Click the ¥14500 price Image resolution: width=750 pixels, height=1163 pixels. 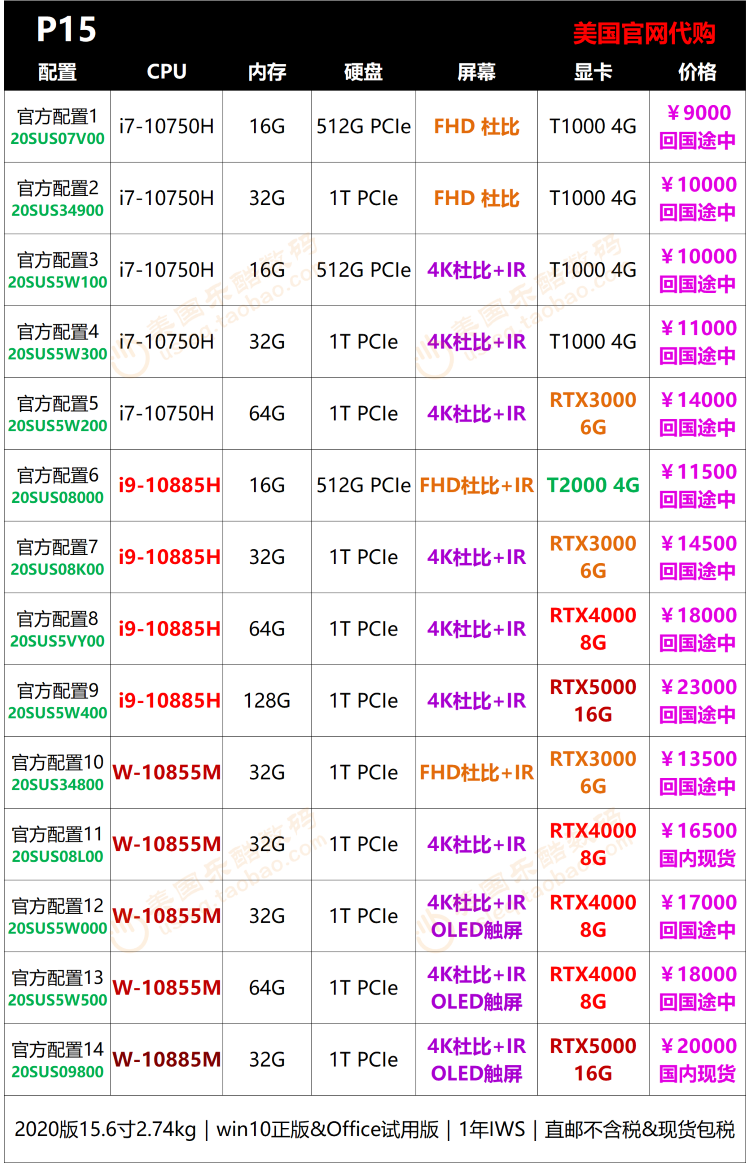click(698, 544)
